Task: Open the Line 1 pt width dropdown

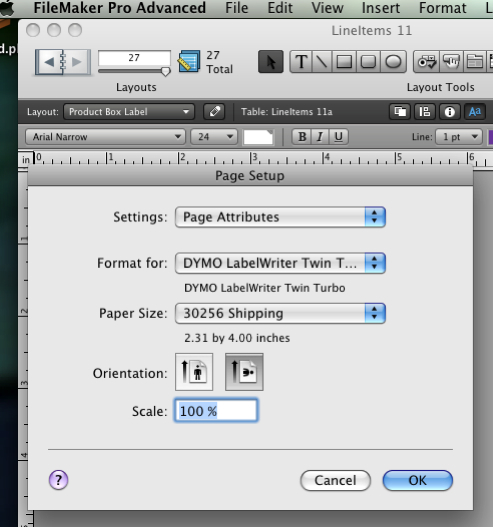Action: click(459, 137)
